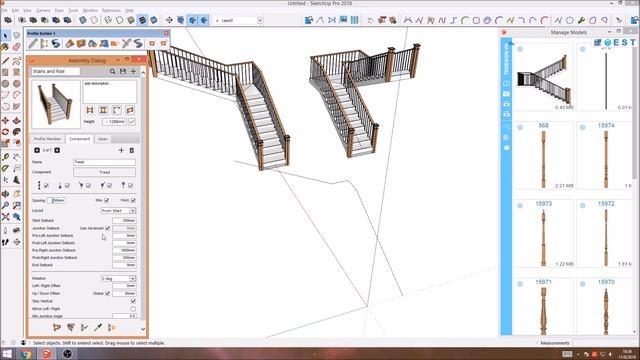Open Chrome from the taskbar

(x=26, y=354)
